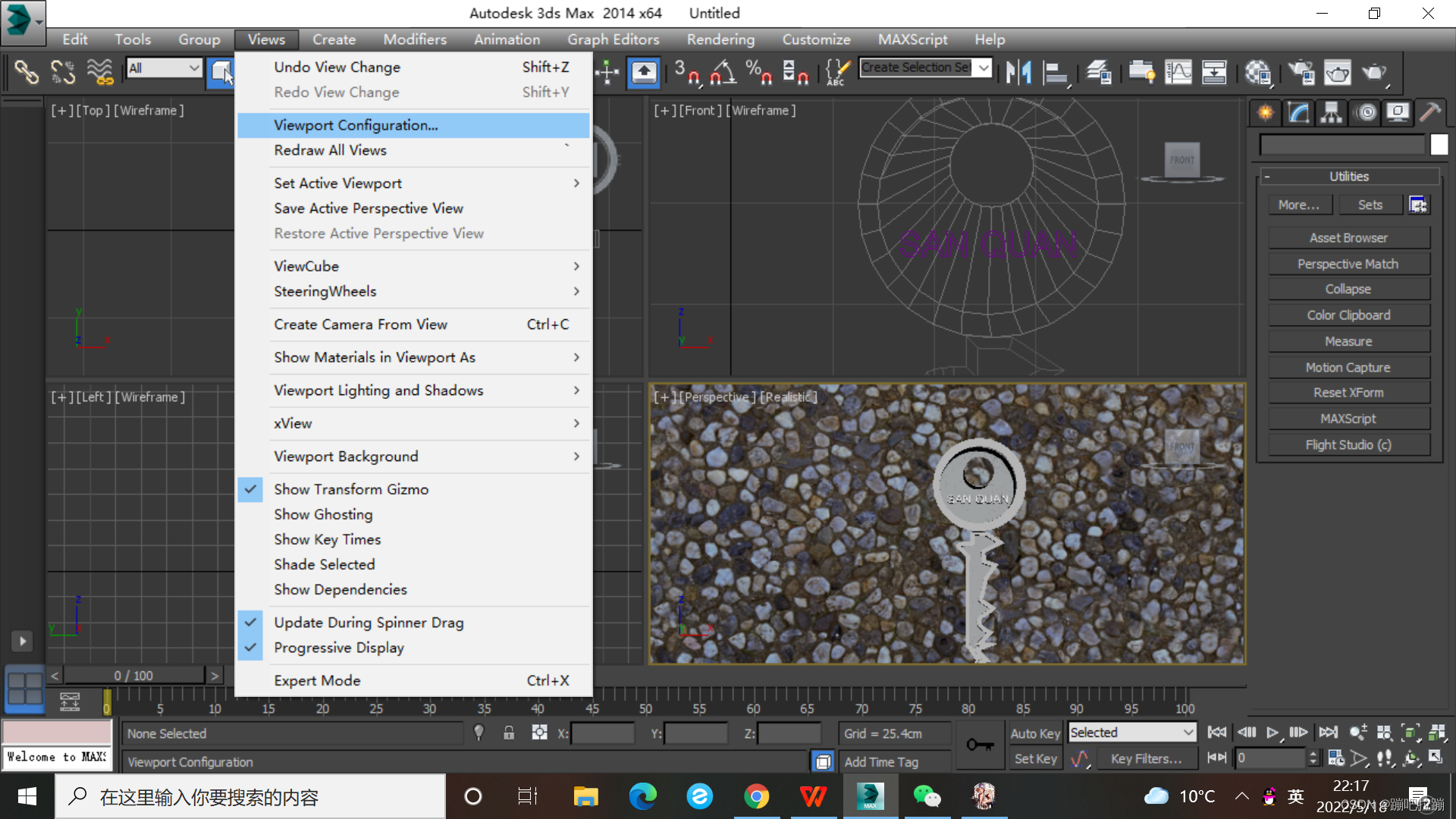
Task: Click the Asset Browser utility button
Action: (x=1348, y=238)
